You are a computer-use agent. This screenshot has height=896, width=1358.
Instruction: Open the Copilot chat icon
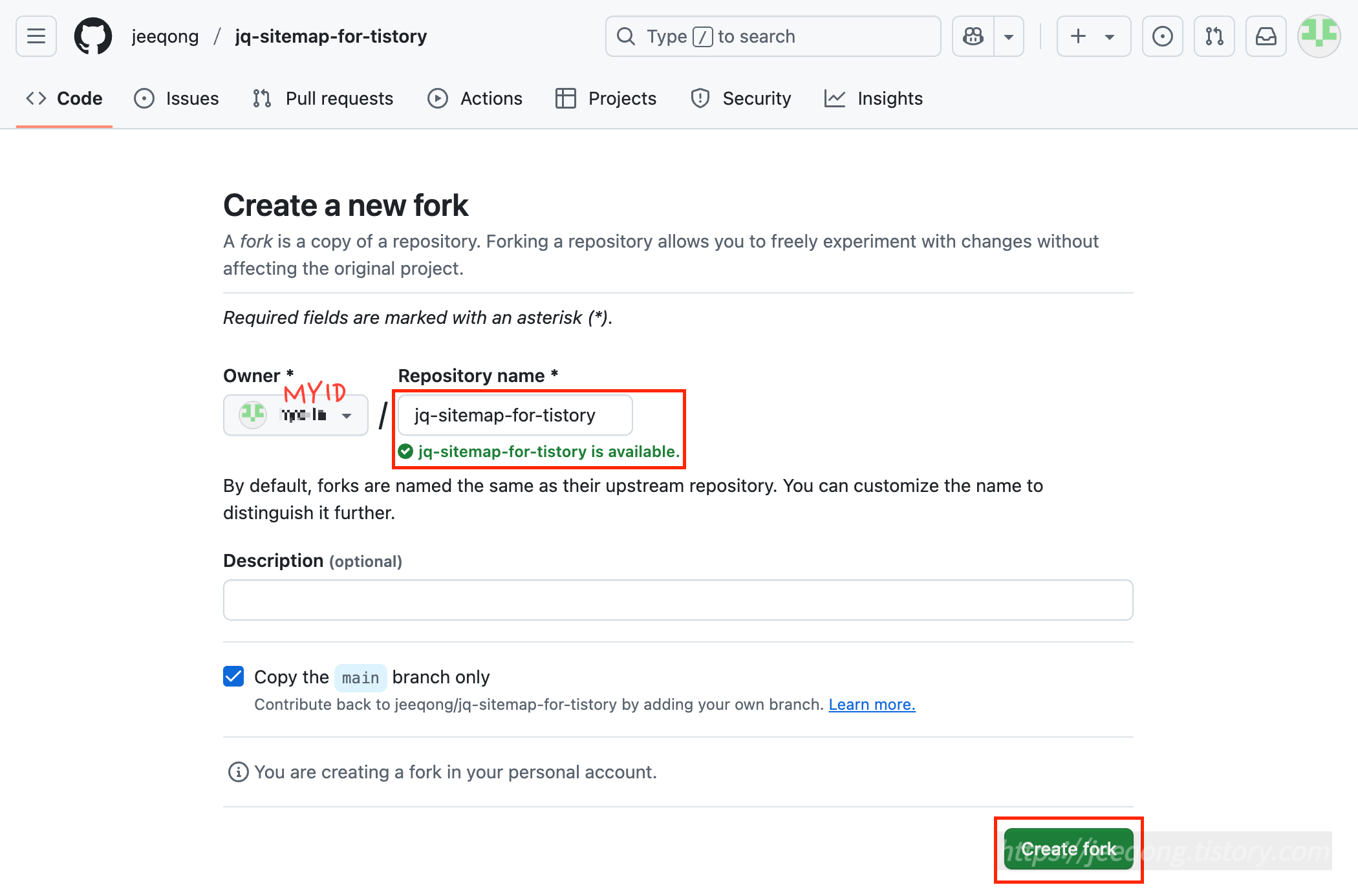point(973,36)
